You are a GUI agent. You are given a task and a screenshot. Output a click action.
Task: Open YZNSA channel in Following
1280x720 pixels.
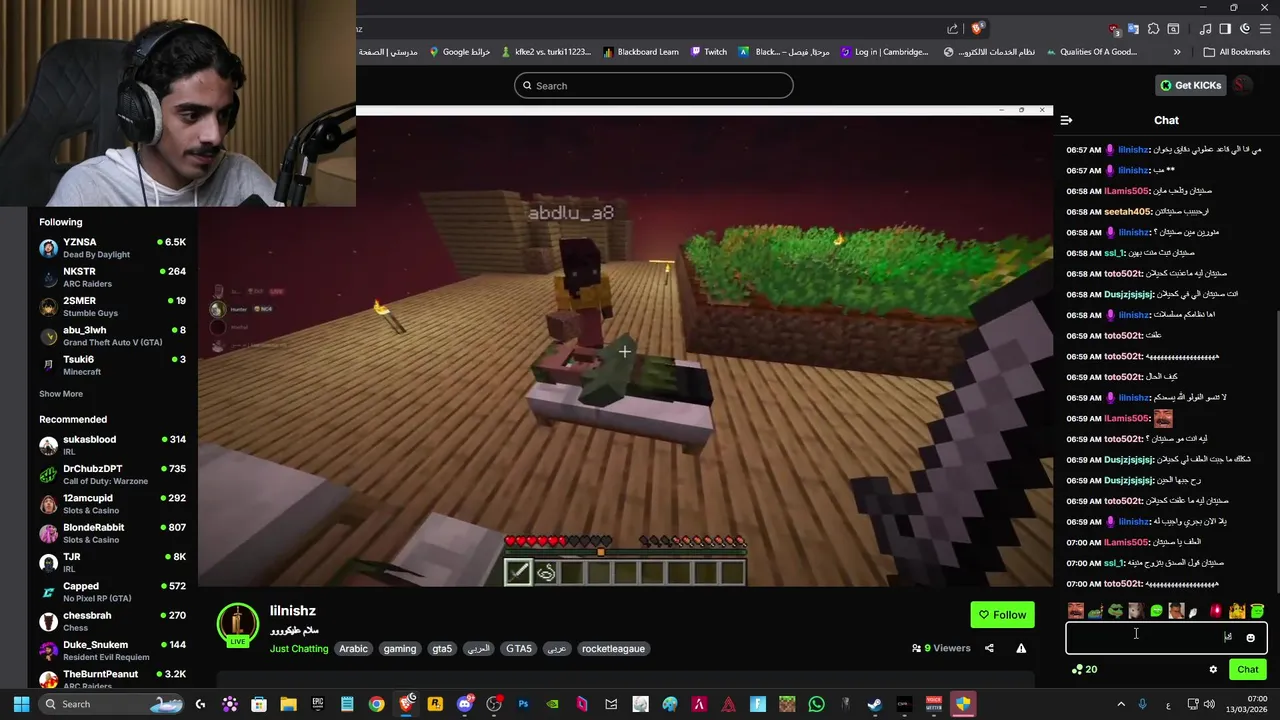coord(112,248)
